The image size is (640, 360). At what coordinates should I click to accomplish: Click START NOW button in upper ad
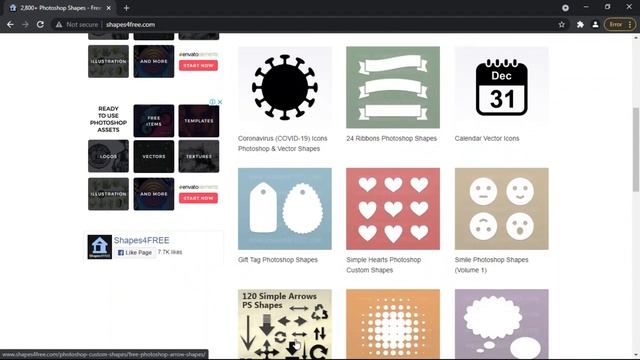198,65
